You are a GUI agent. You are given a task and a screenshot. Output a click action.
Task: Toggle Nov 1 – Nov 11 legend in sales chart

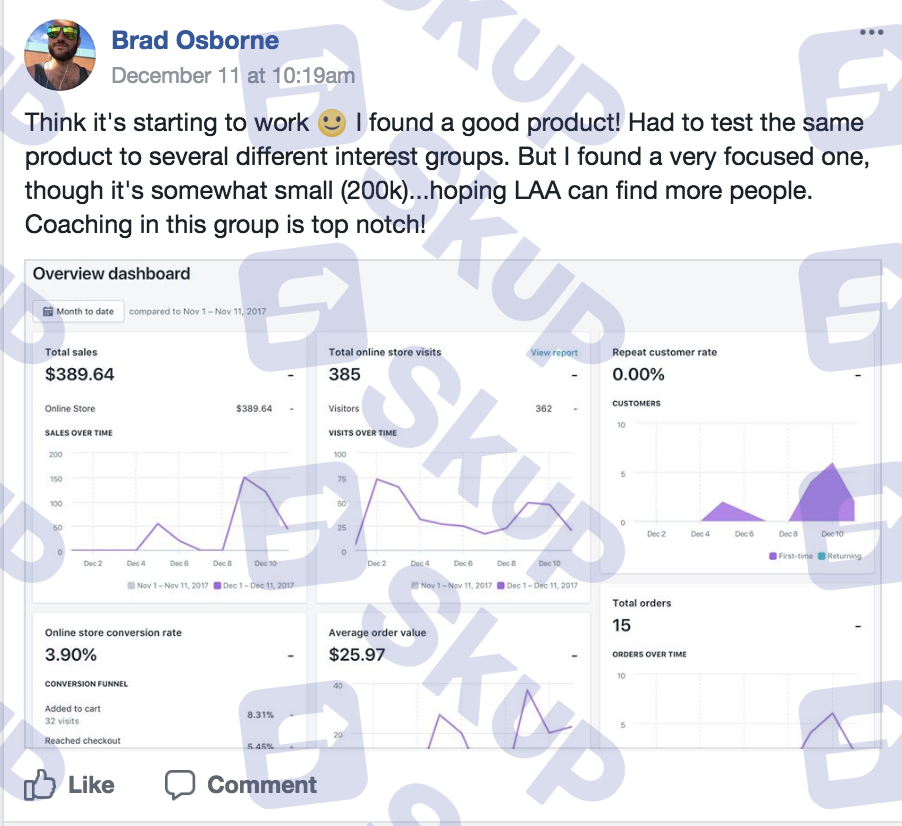point(167,586)
